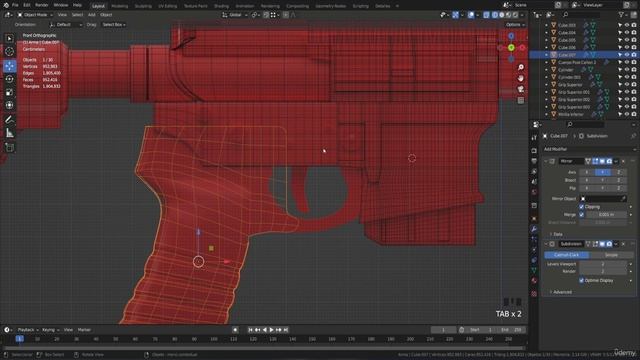Viewport: 640px width, 360px height.
Task: Activate the Transform tool in toolbar
Action: 9,105
